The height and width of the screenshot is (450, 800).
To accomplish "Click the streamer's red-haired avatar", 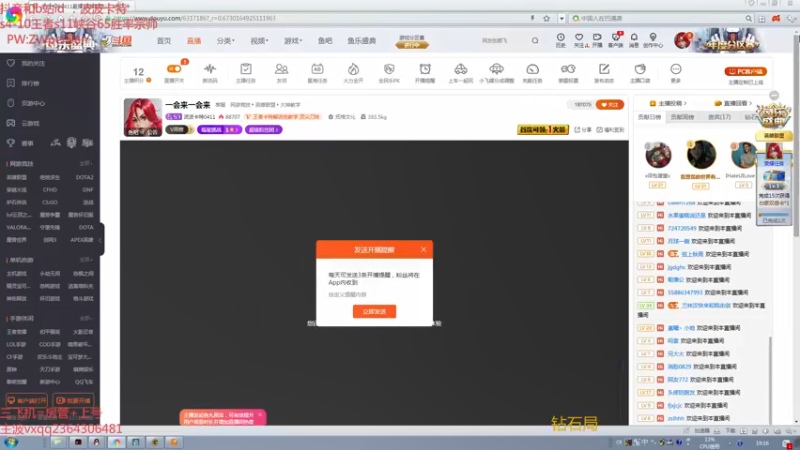I will (x=142, y=117).
